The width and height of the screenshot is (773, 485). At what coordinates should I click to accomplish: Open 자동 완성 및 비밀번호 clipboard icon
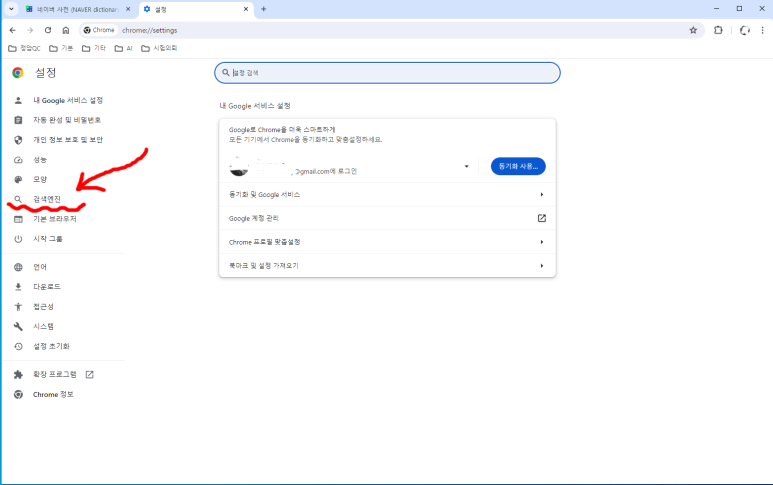click(18, 120)
